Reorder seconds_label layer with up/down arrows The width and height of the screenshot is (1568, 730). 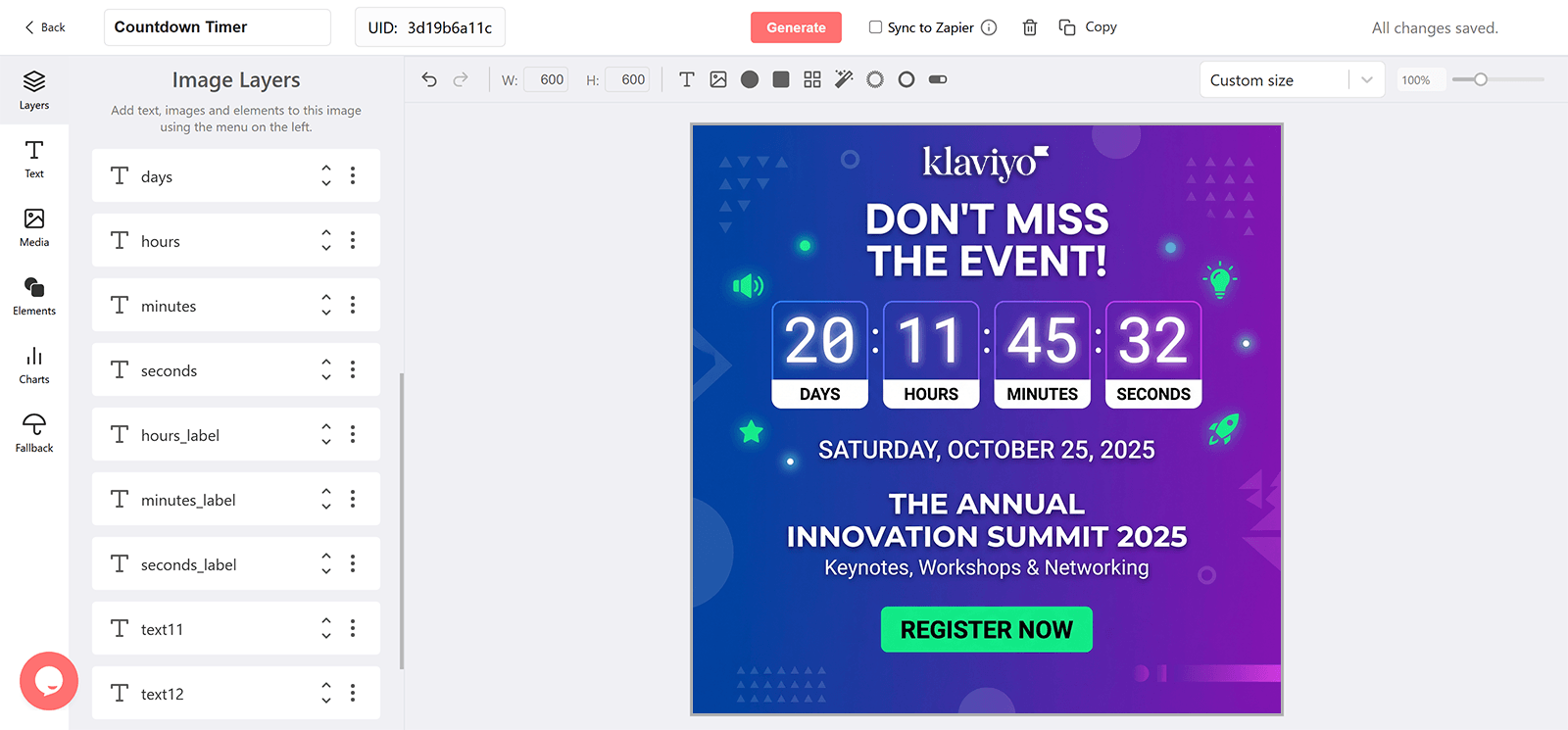pos(326,563)
